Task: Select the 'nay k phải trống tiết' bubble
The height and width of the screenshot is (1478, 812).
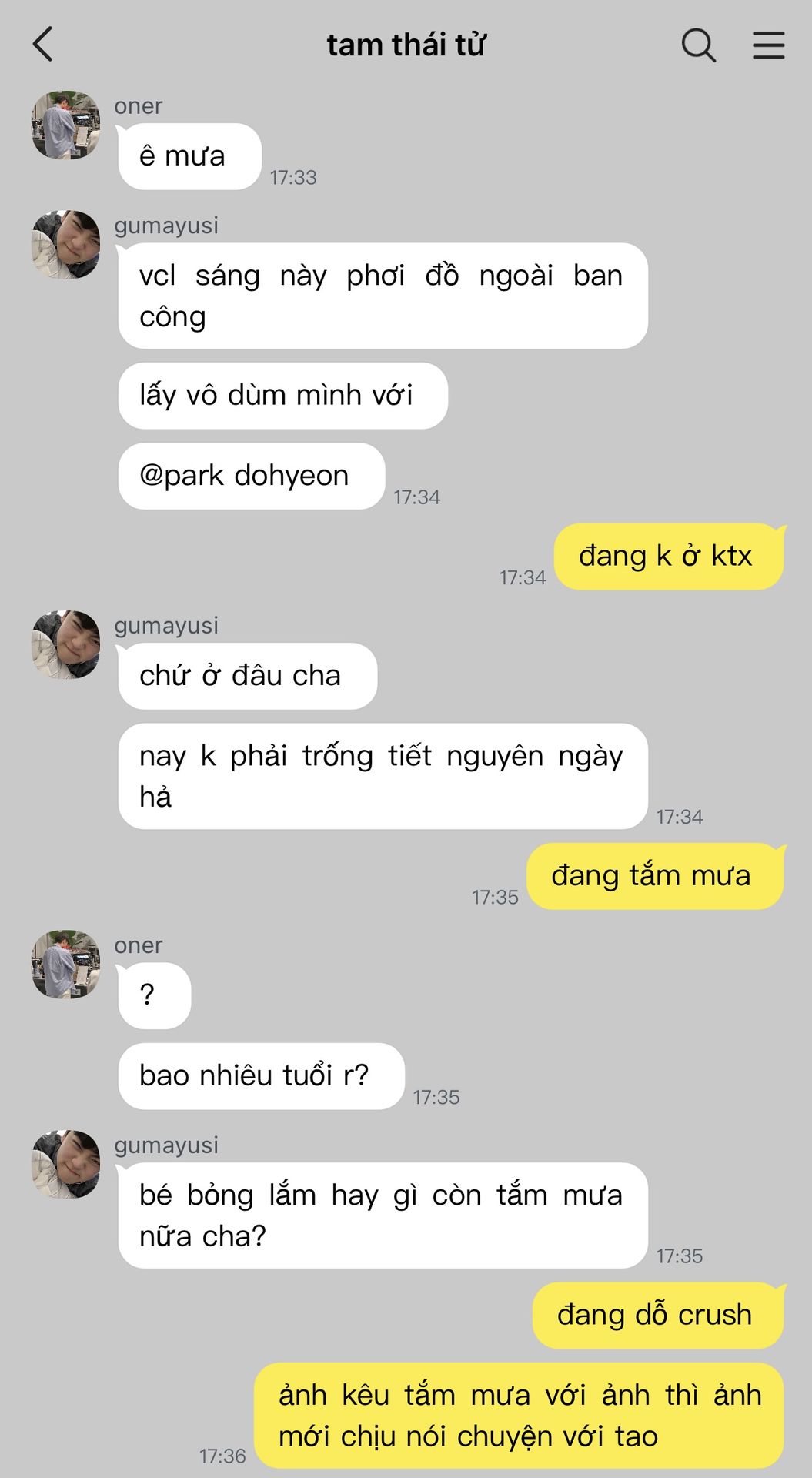Action: click(383, 776)
